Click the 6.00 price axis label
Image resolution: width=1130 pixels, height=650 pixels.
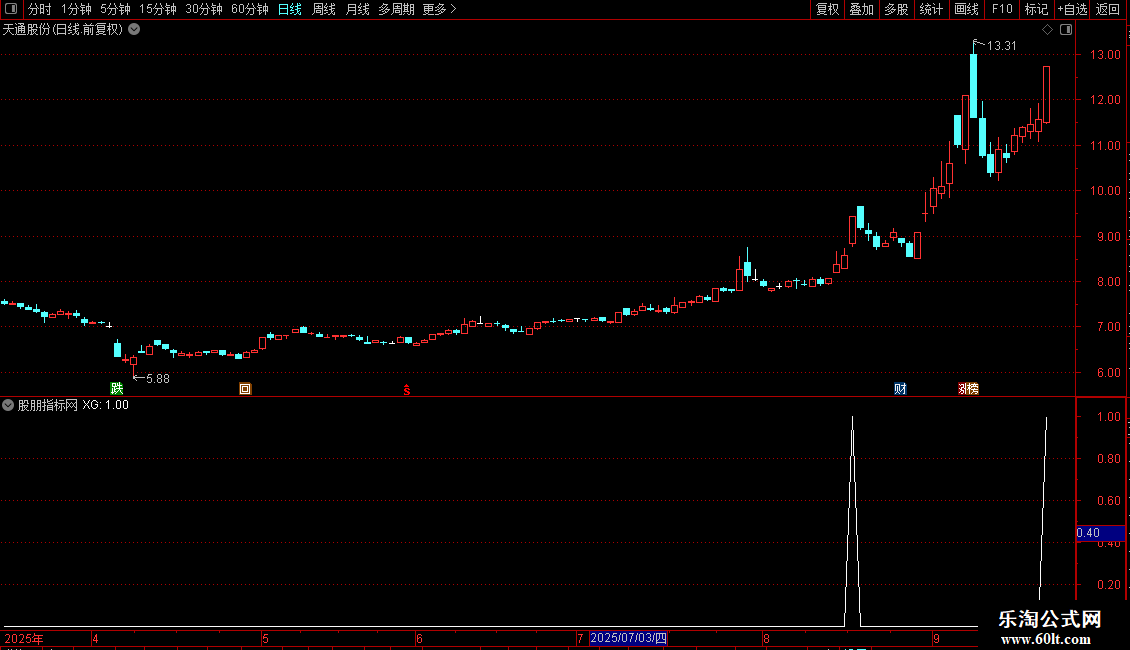click(x=1108, y=373)
